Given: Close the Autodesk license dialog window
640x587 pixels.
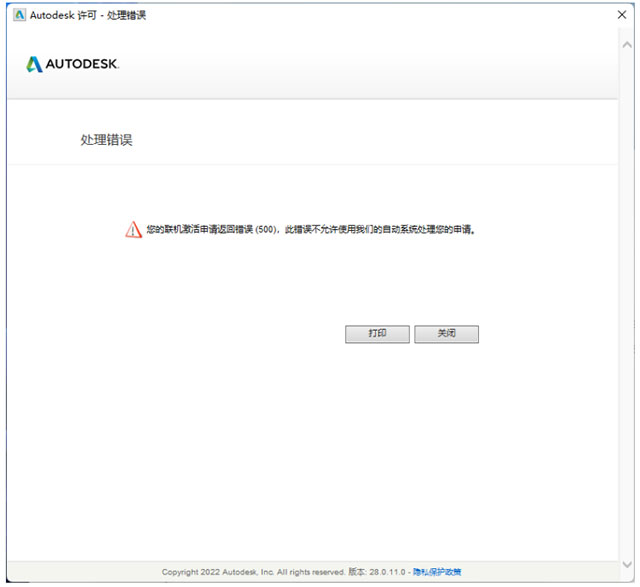Looking at the screenshot, I should pyautogui.click(x=622, y=15).
